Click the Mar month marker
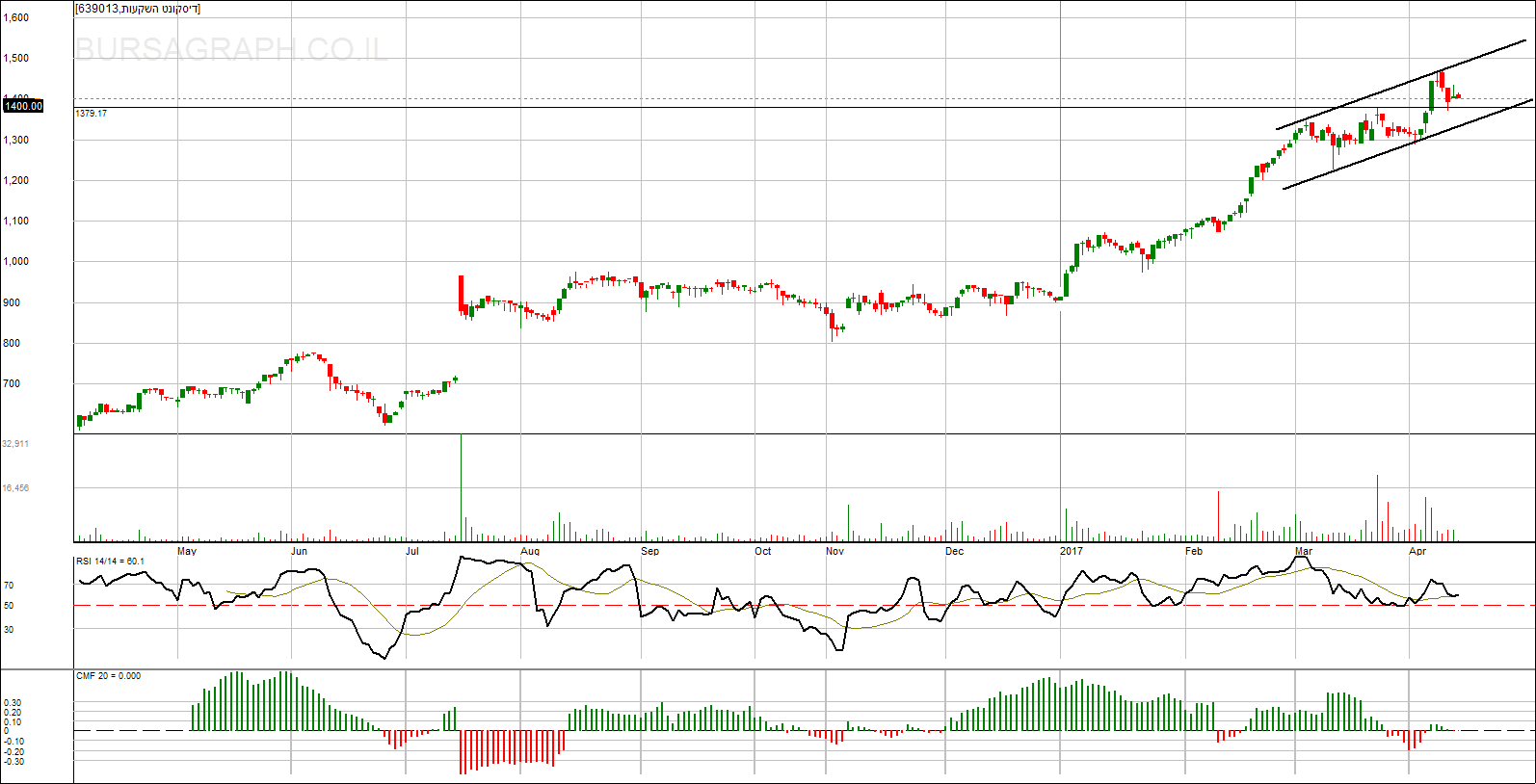This screenshot has width=1536, height=784. [x=1304, y=552]
